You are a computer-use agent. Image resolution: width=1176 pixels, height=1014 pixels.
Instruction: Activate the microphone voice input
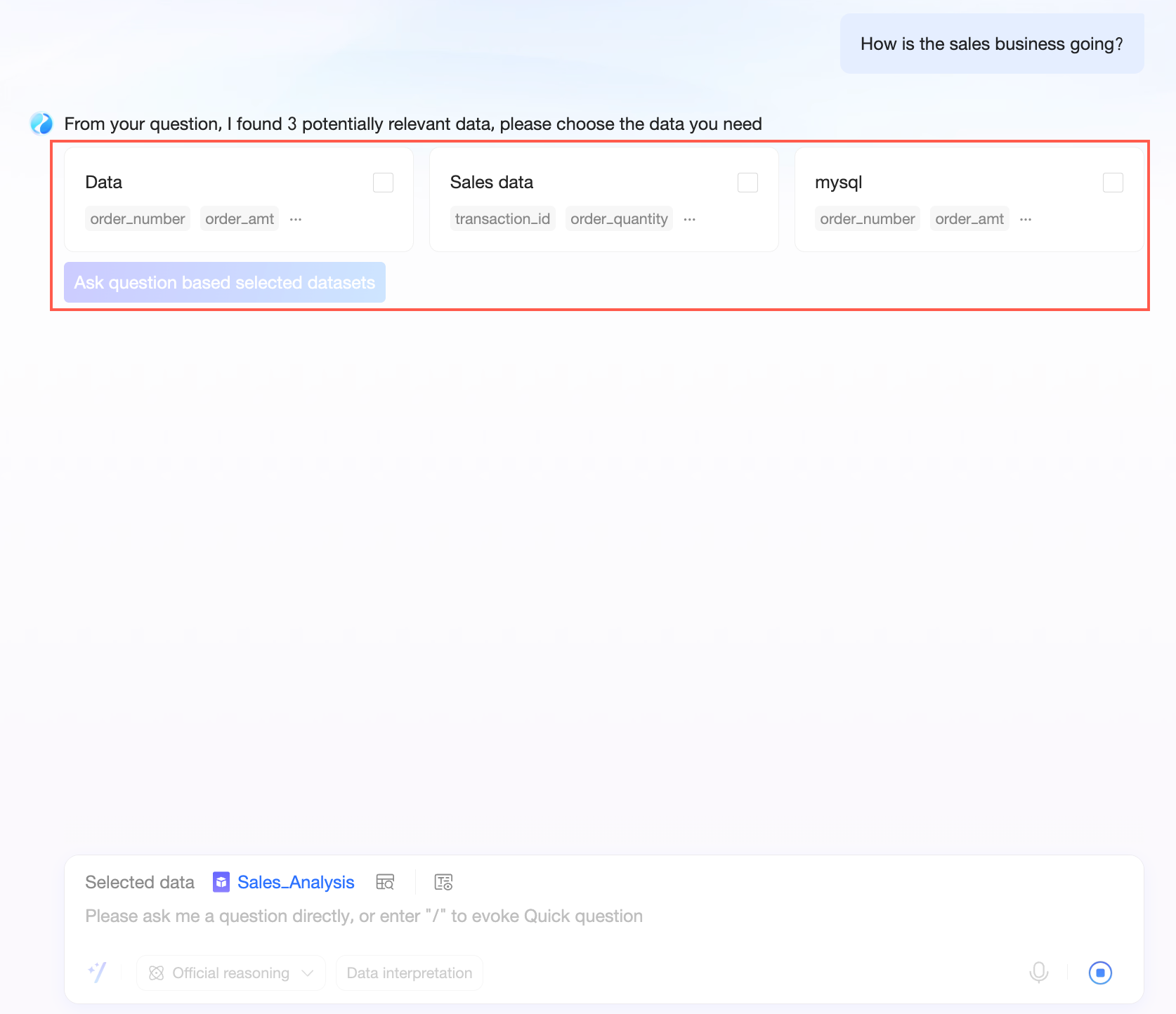point(1038,973)
